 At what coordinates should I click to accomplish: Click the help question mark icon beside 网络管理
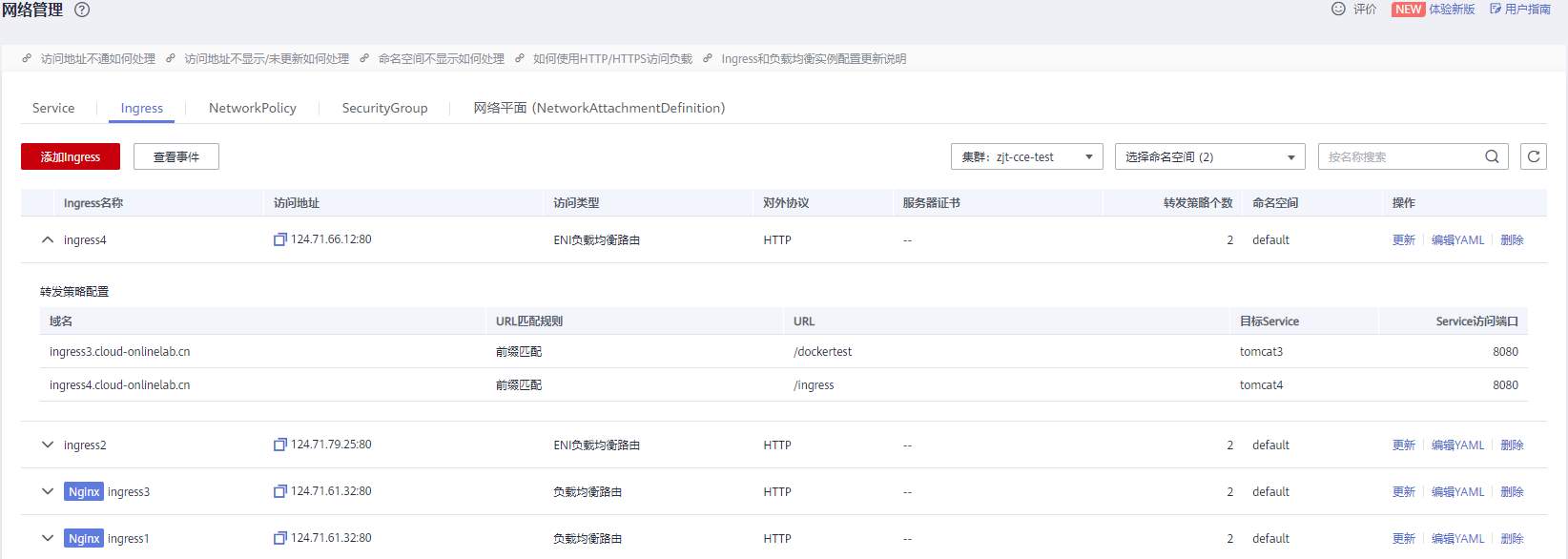(x=82, y=10)
